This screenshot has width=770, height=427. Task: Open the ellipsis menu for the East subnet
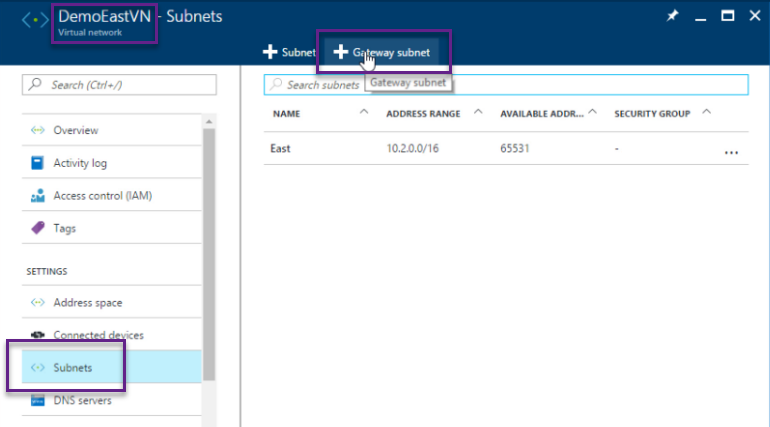[731, 152]
